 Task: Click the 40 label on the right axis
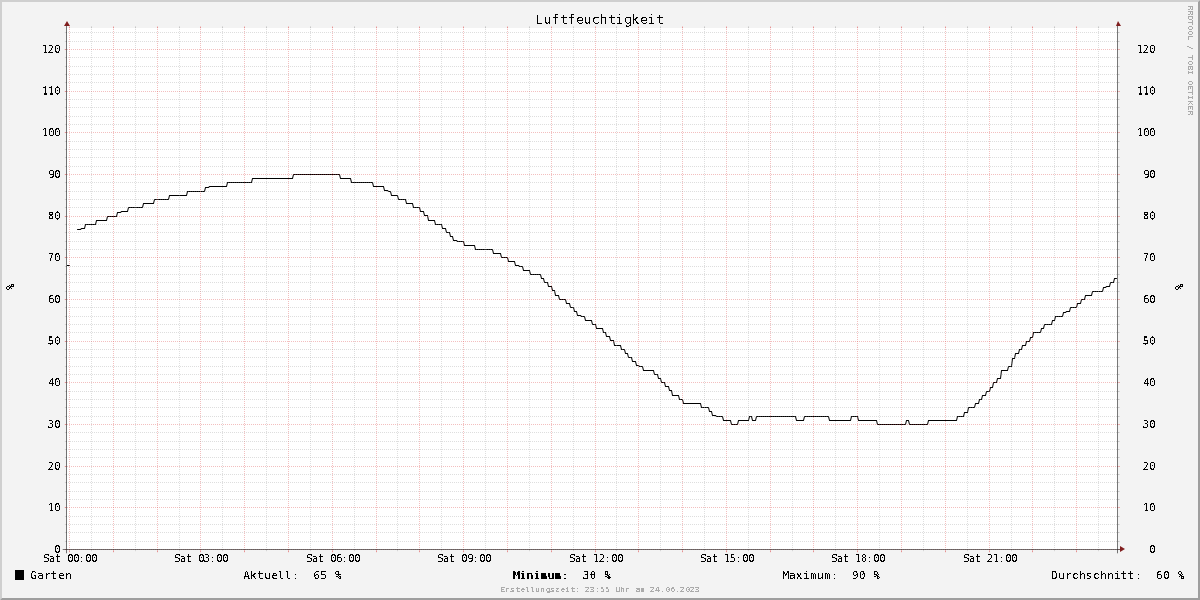click(1150, 382)
